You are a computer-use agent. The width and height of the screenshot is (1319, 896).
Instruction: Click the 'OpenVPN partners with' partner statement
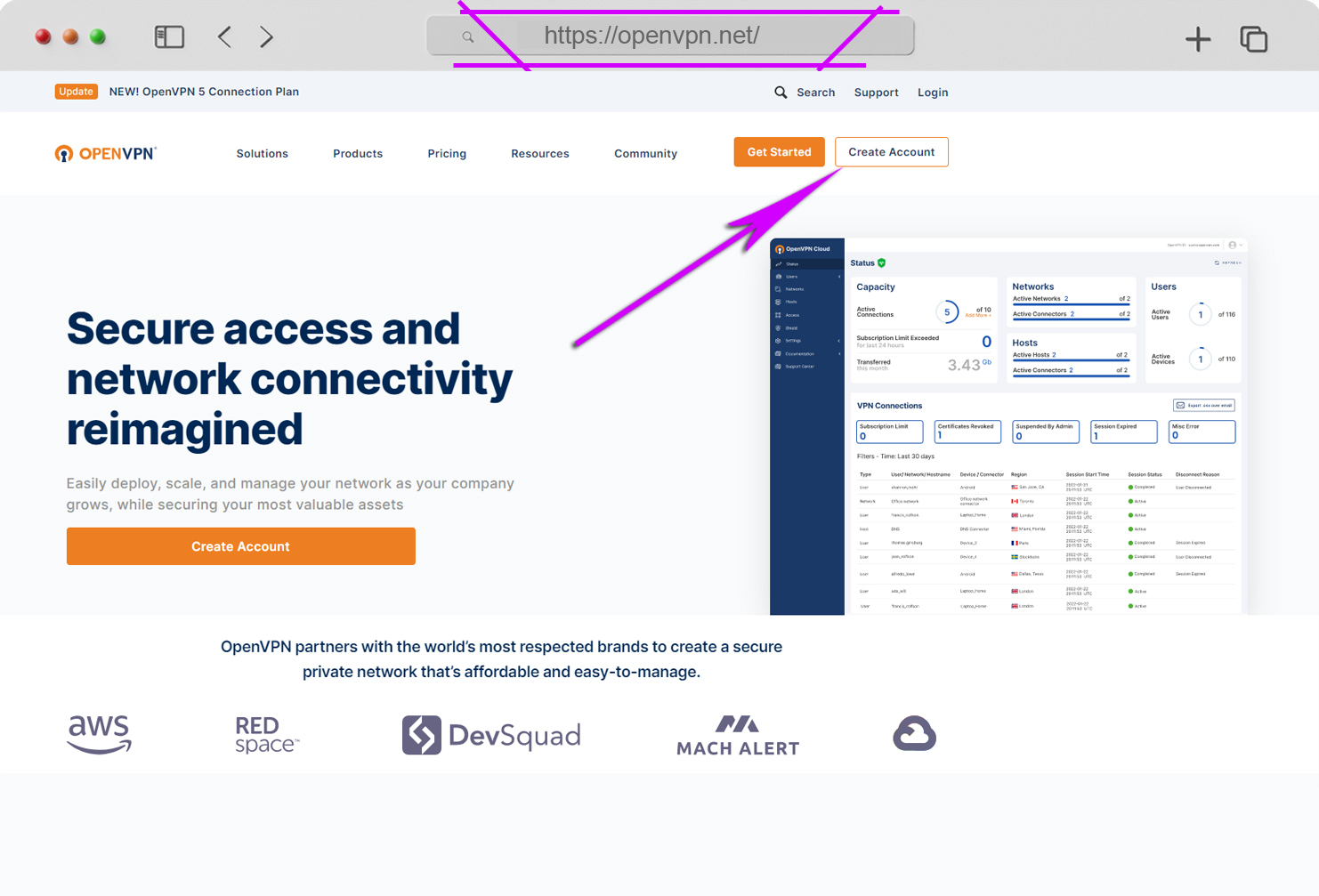tap(501, 659)
